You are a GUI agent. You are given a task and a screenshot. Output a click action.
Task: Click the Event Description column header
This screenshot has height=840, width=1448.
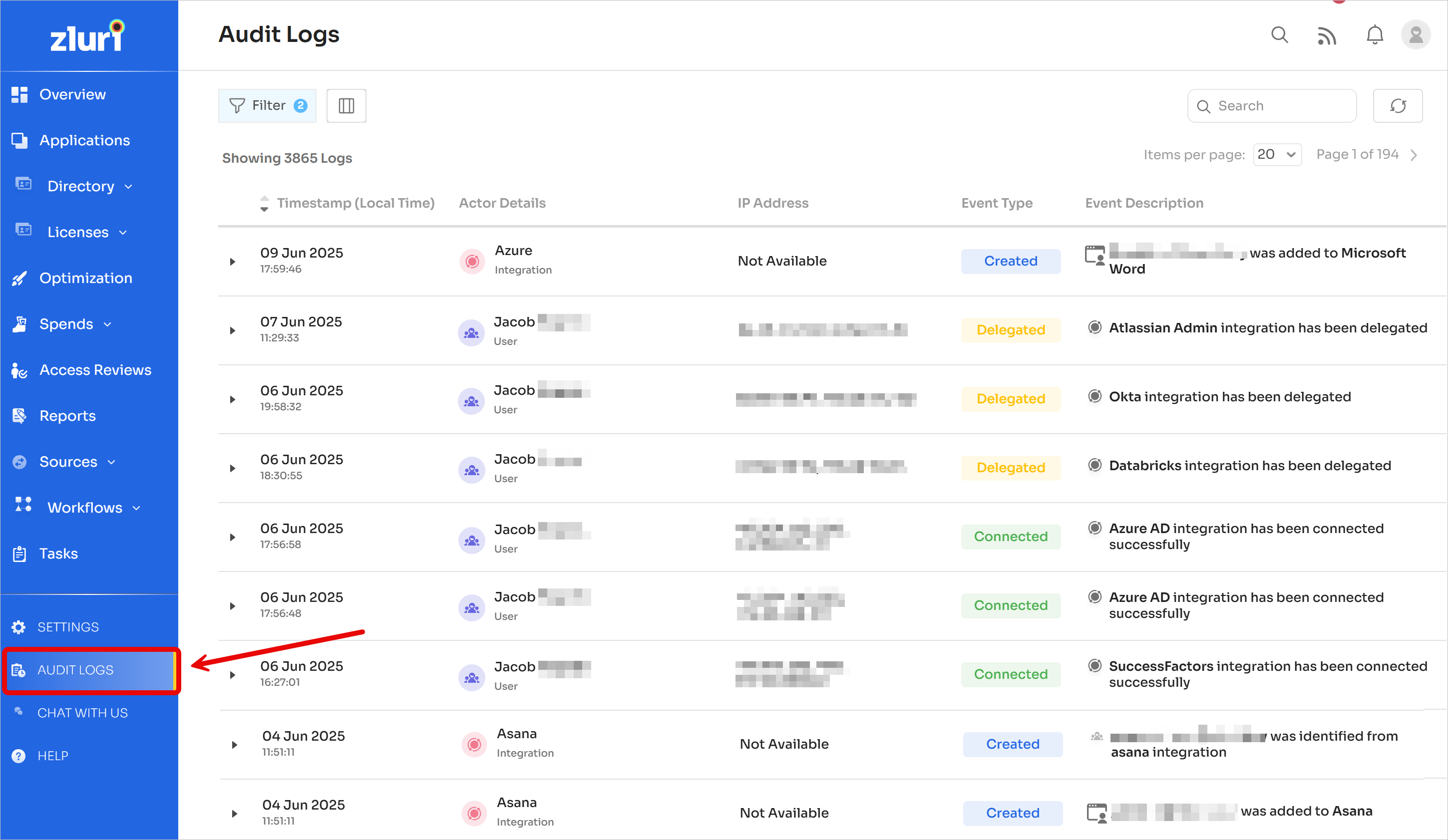coord(1143,204)
